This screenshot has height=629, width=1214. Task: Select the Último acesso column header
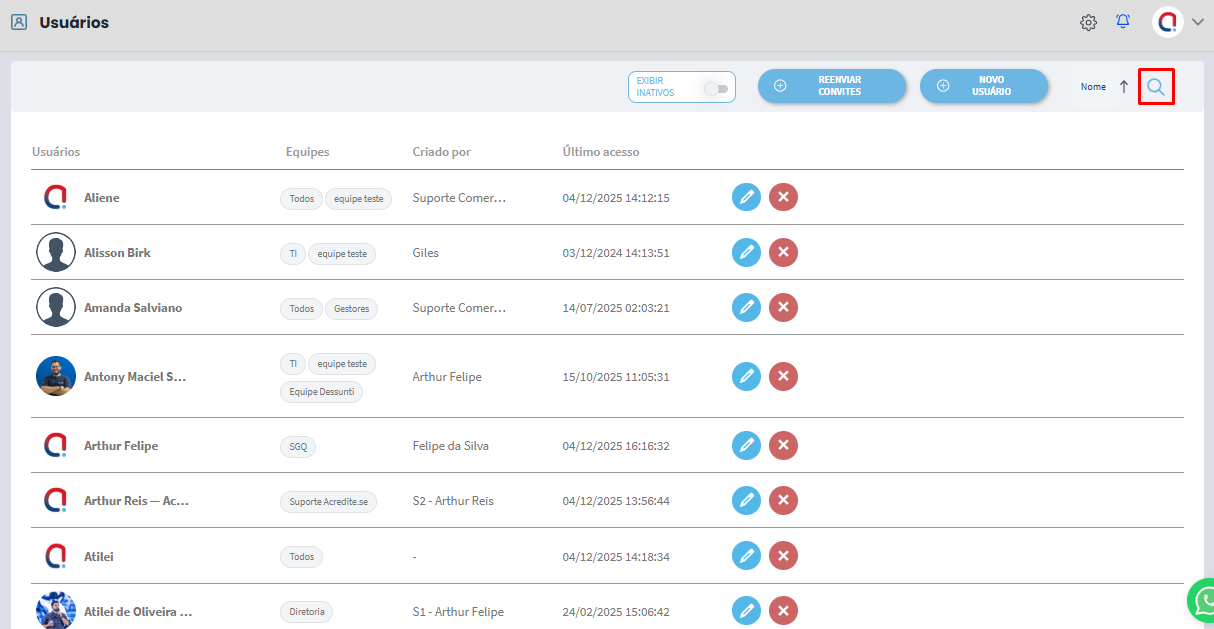pyautogui.click(x=600, y=152)
